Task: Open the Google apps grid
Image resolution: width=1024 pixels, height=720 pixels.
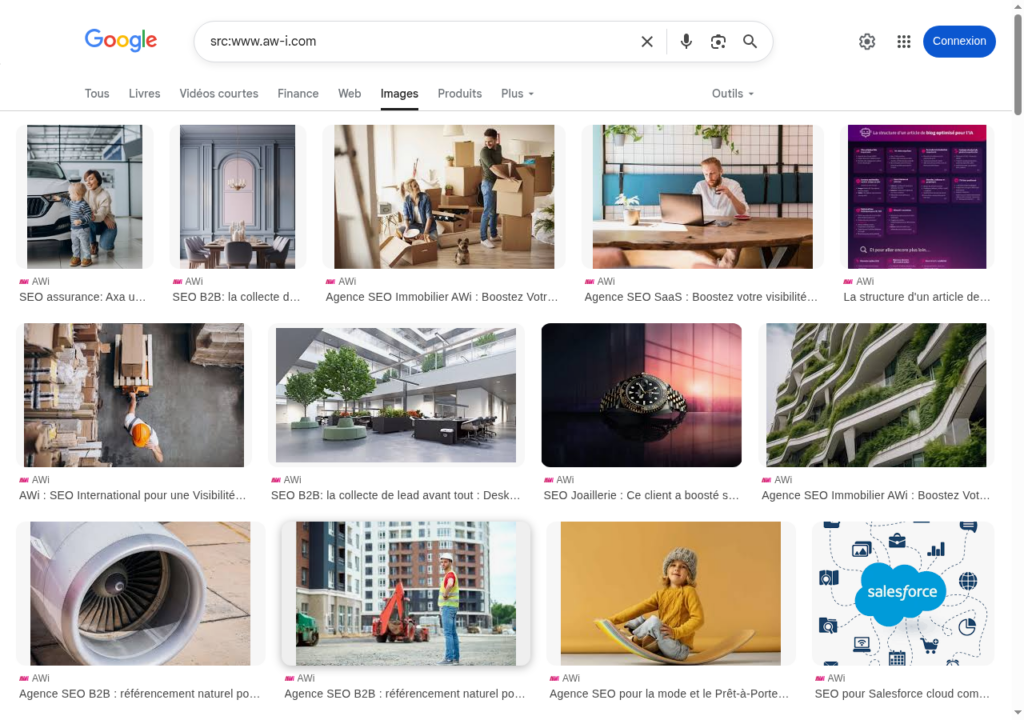Action: pyautogui.click(x=904, y=41)
